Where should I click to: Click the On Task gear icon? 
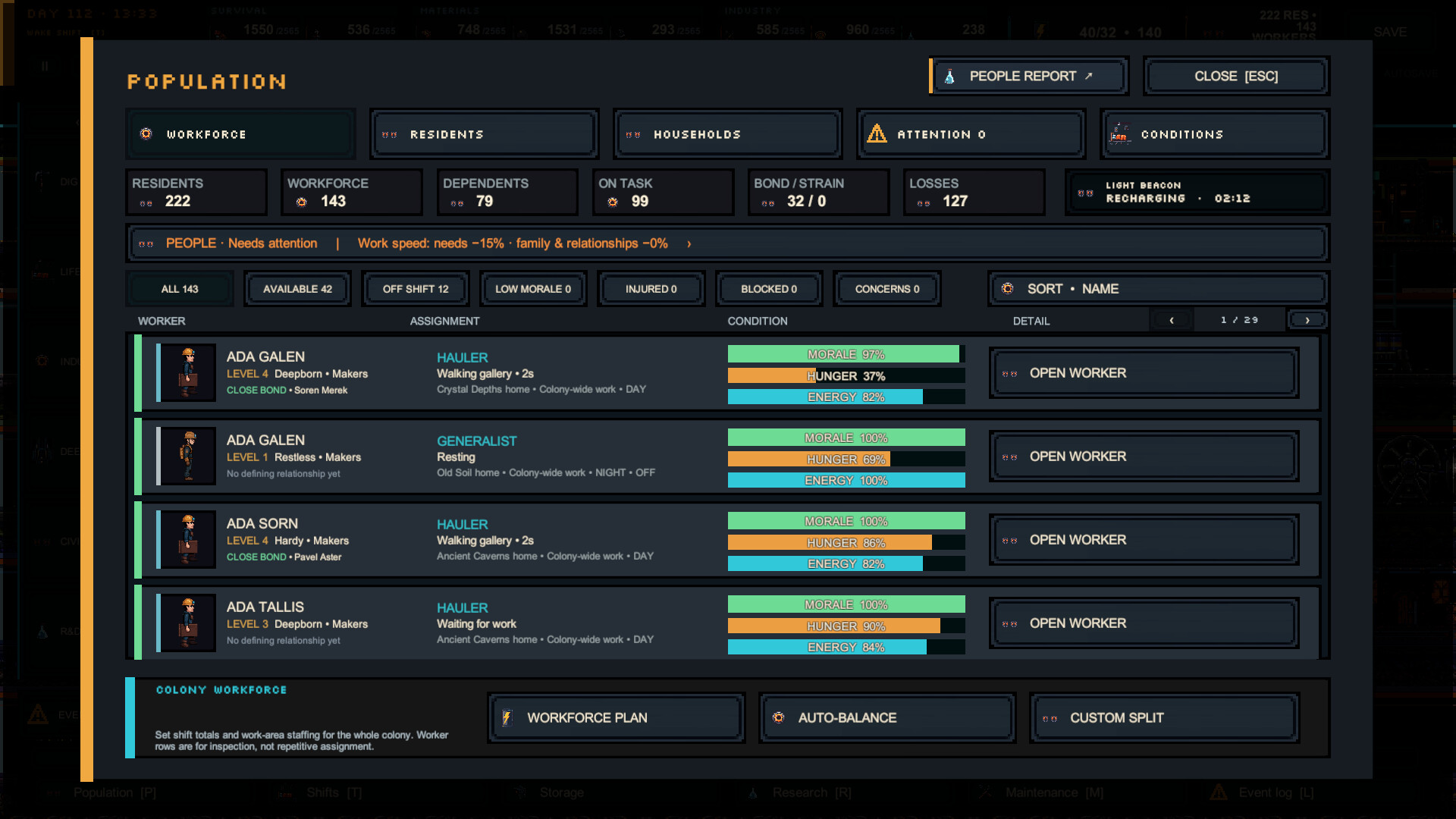tap(613, 202)
